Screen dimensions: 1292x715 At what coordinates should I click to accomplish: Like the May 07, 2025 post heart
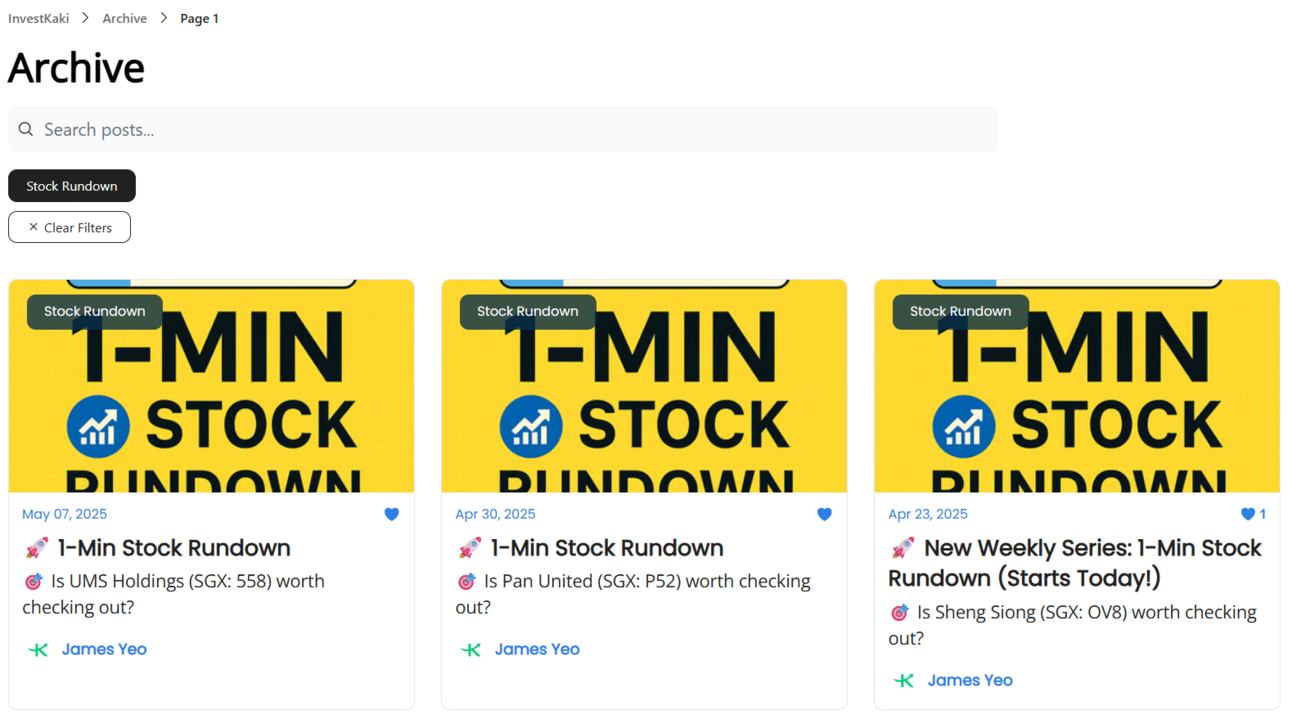[x=391, y=514]
